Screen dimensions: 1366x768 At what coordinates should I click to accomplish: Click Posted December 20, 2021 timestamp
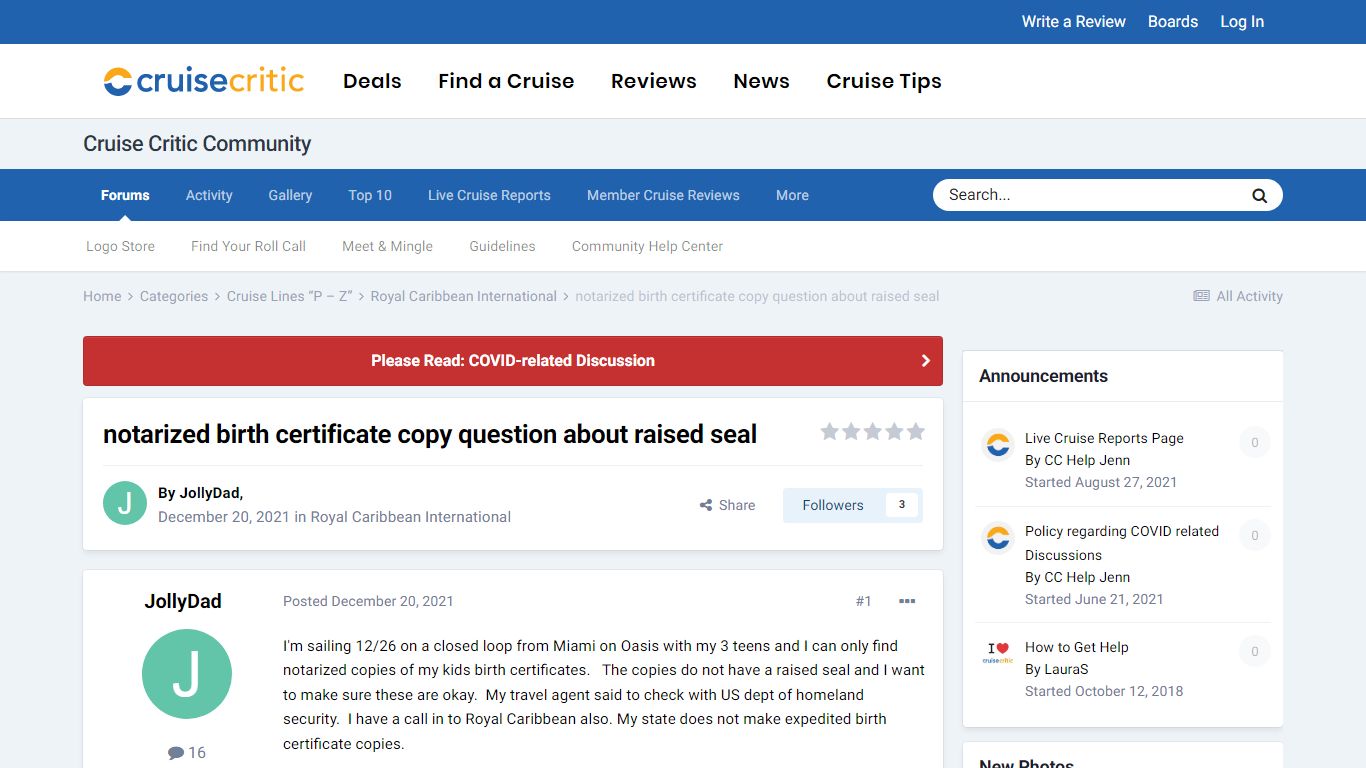click(368, 601)
